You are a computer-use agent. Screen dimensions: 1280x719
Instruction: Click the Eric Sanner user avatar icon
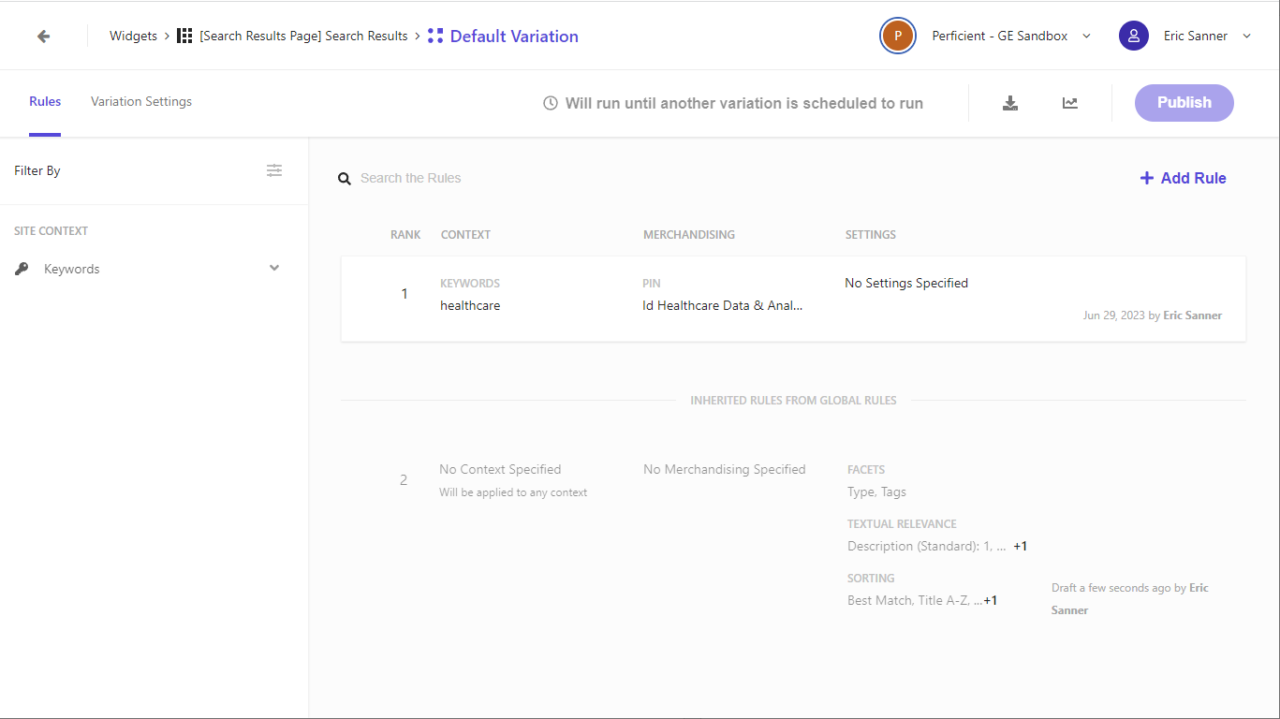[x=1133, y=35]
